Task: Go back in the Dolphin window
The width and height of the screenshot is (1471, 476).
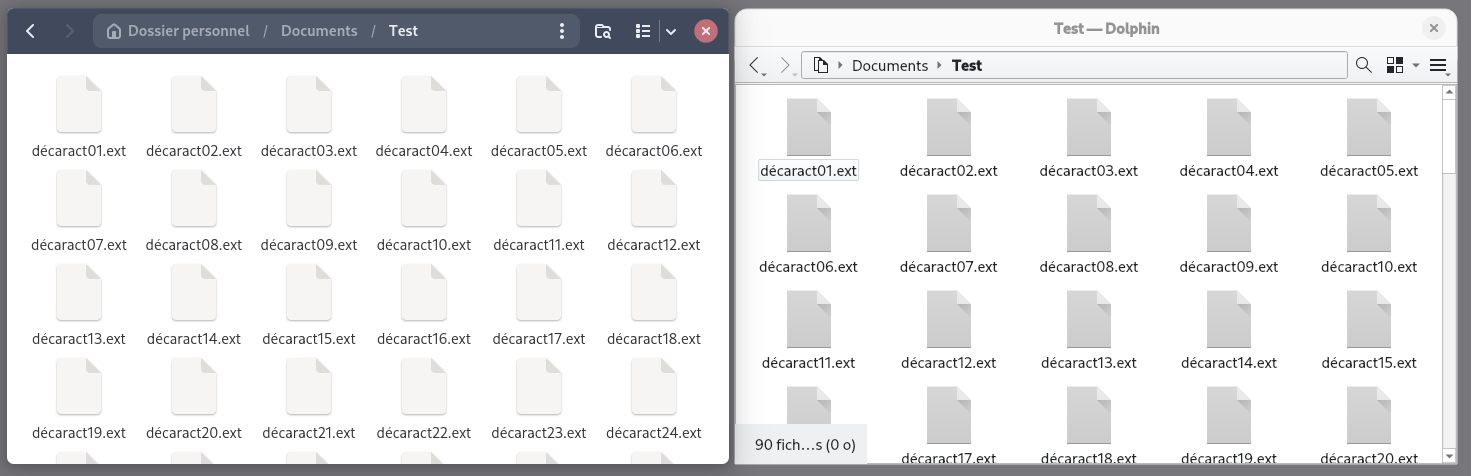Action: pyautogui.click(x=757, y=66)
